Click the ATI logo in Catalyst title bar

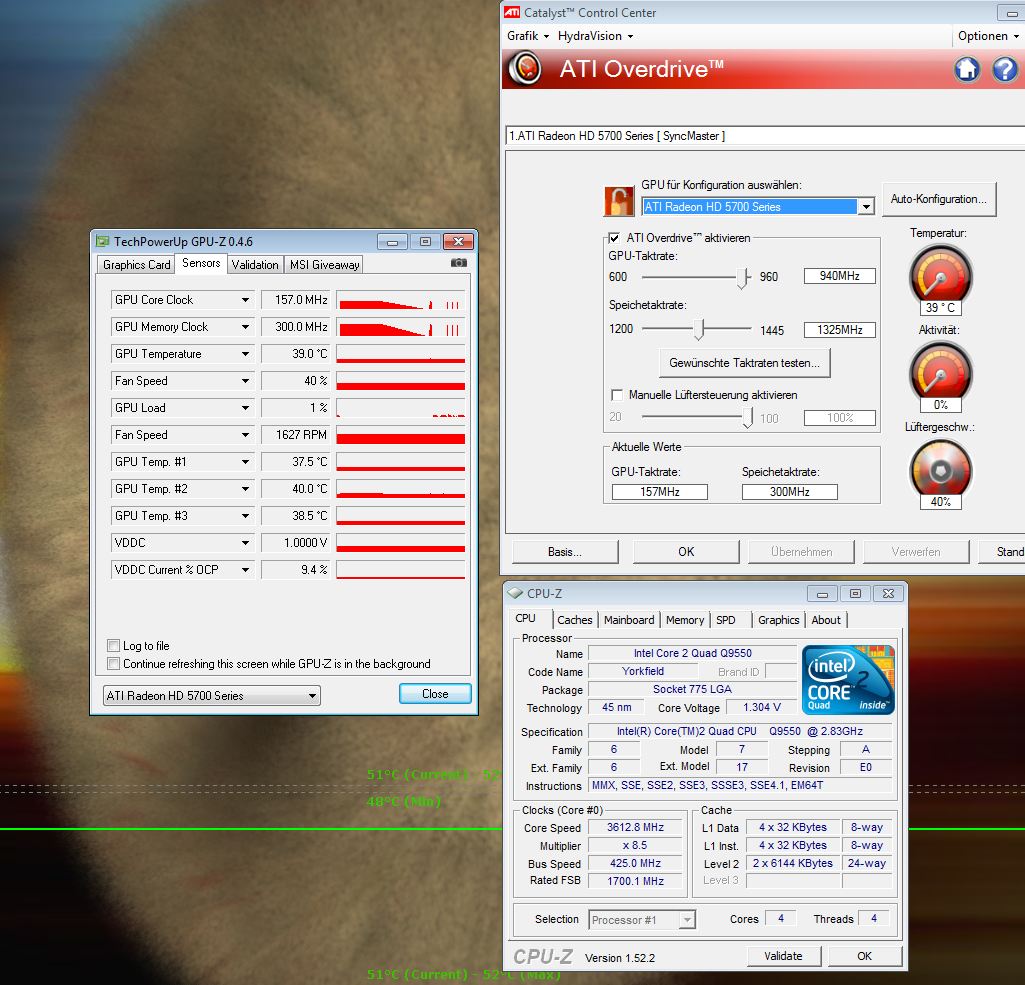click(x=512, y=12)
